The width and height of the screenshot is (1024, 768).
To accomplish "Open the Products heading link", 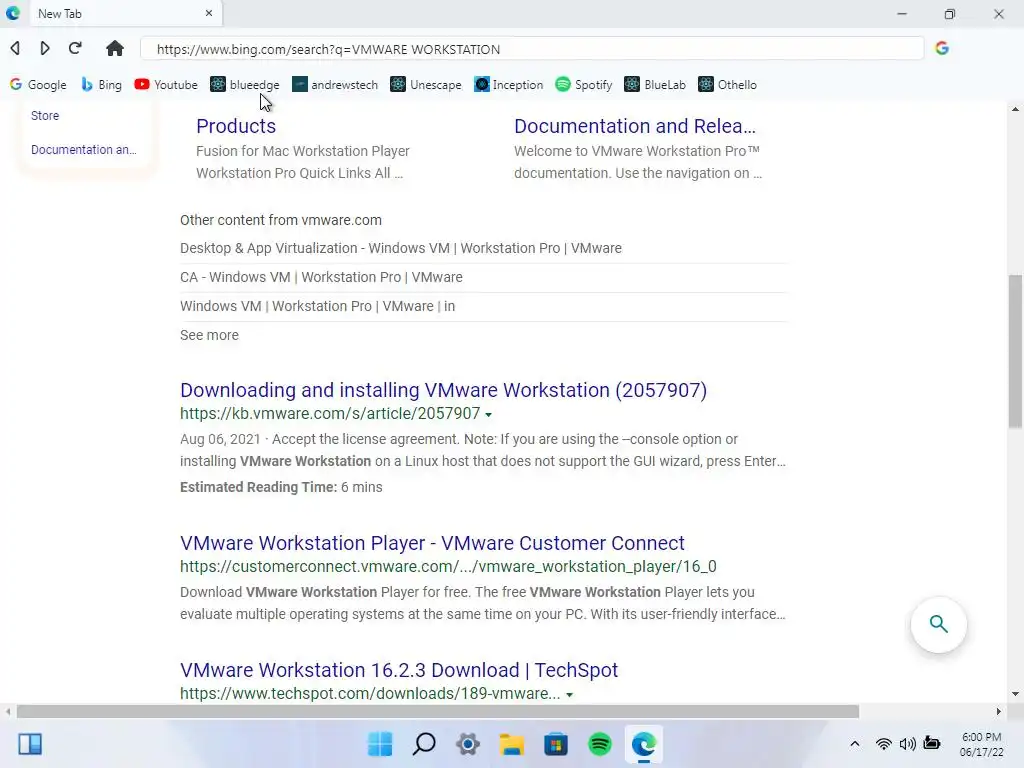I will click(236, 126).
